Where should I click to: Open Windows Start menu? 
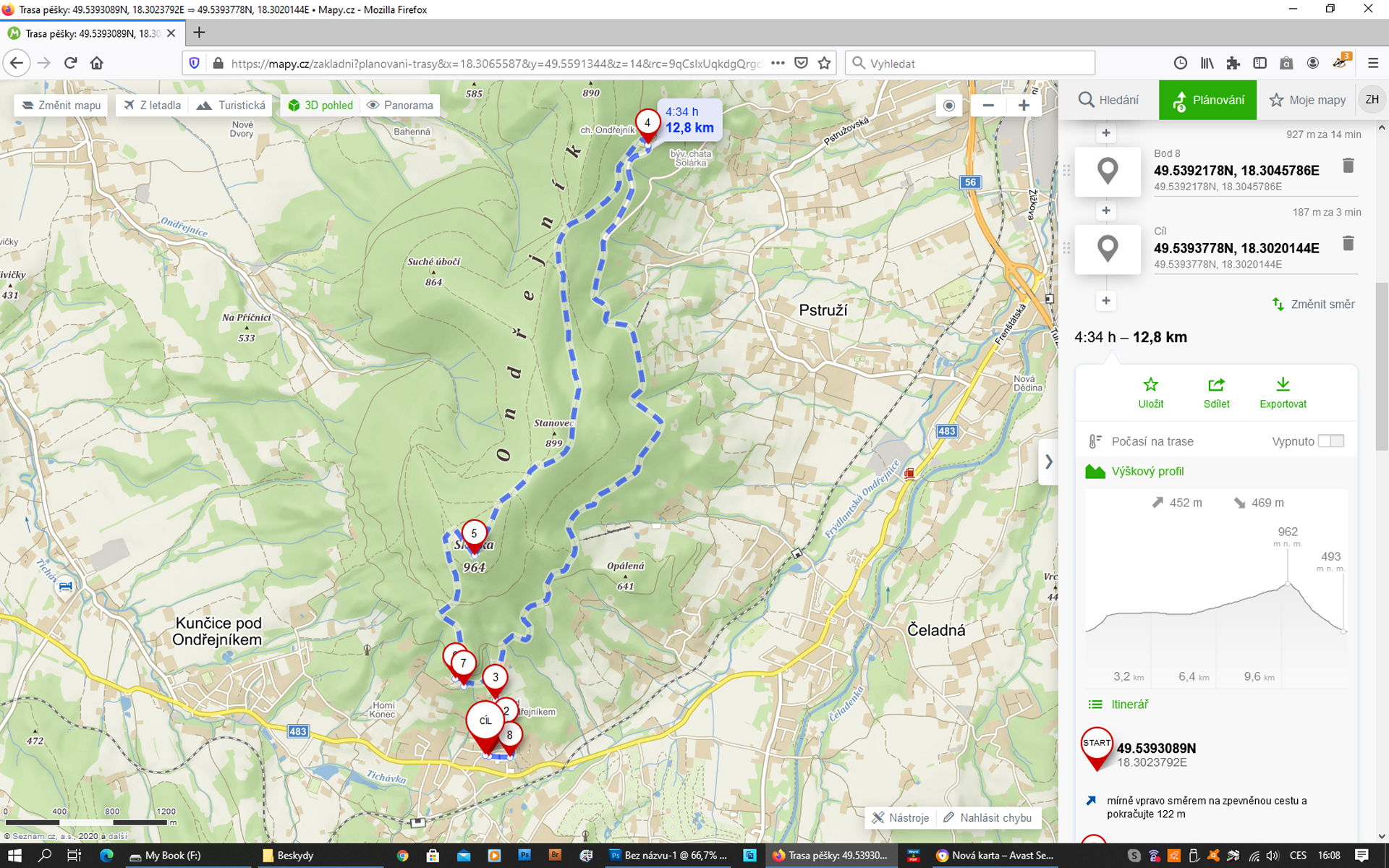coord(14,855)
